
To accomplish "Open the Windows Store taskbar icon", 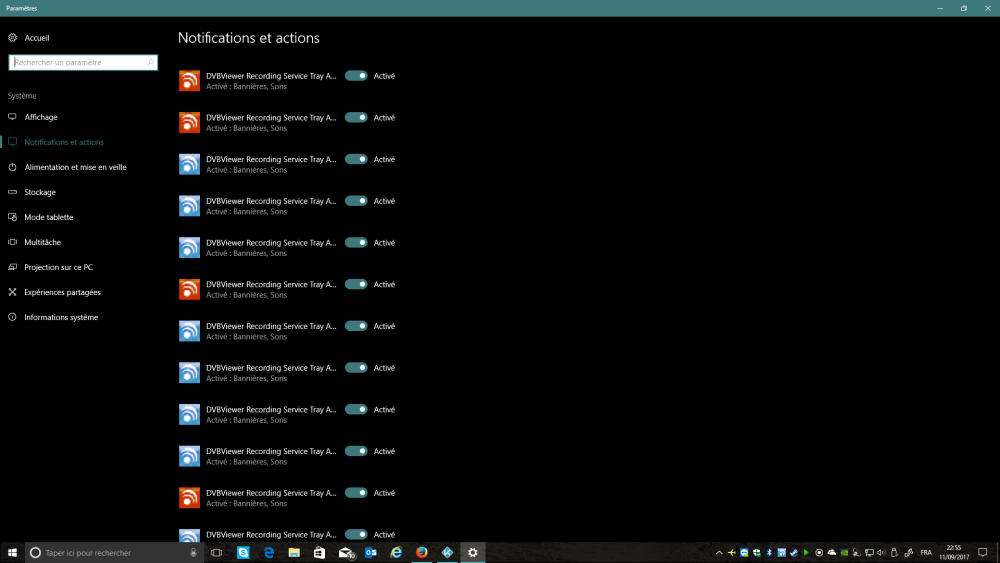I will [319, 552].
